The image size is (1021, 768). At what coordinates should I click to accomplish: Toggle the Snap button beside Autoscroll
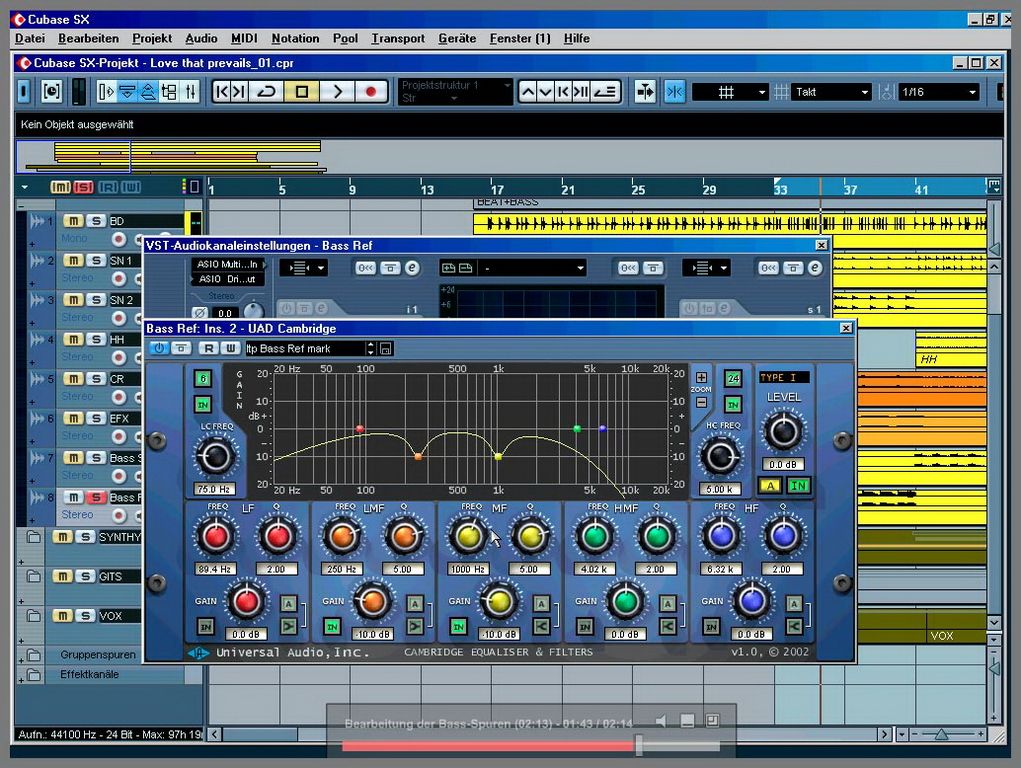tap(675, 92)
